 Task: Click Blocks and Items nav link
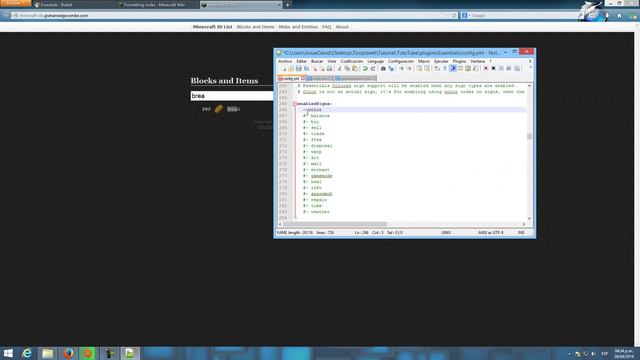[256, 27]
